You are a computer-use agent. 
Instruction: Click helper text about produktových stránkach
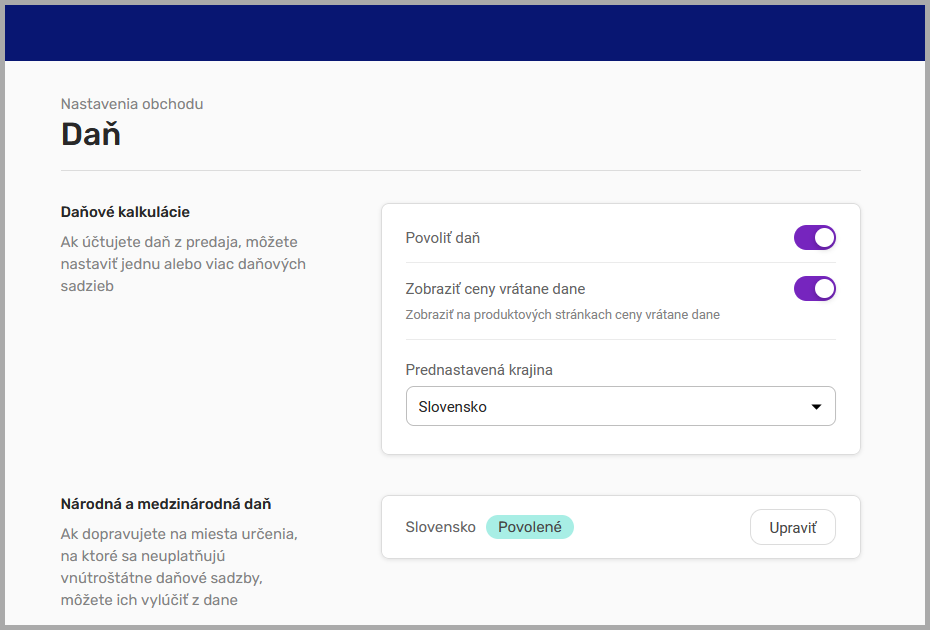[x=562, y=314]
